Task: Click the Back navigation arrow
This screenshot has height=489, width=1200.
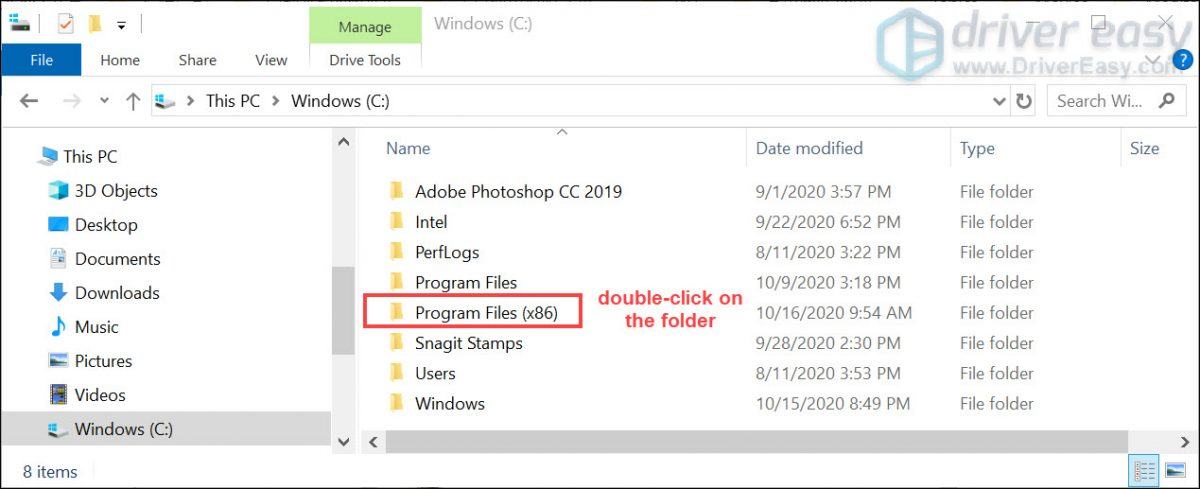Action: 28,101
